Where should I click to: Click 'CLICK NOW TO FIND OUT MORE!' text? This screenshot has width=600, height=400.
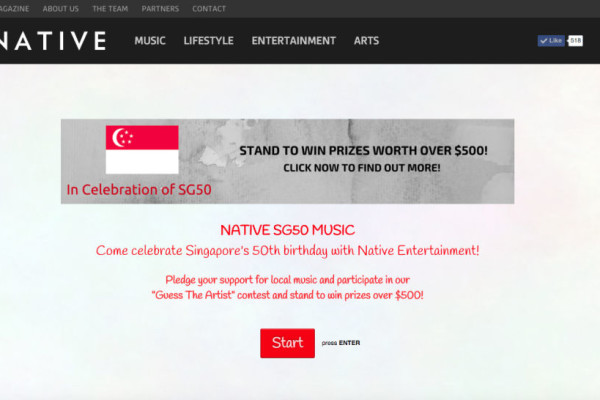362,168
